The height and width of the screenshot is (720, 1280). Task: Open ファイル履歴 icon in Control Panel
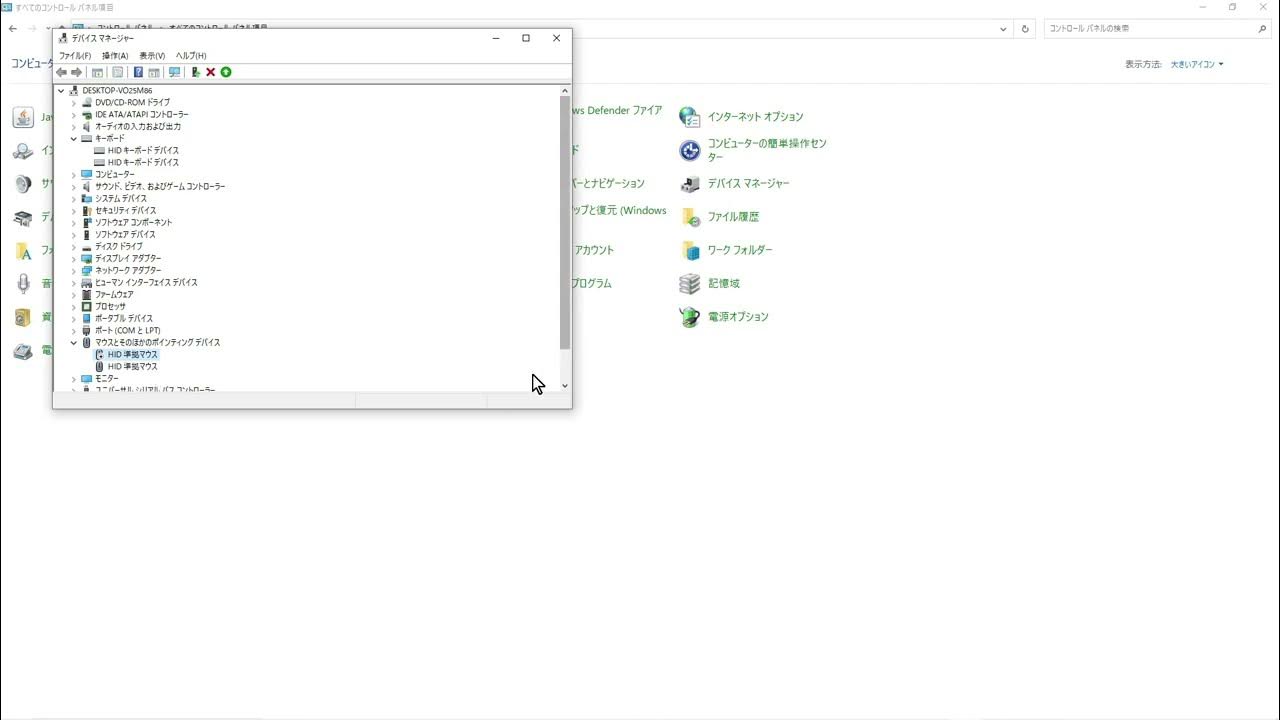click(690, 217)
